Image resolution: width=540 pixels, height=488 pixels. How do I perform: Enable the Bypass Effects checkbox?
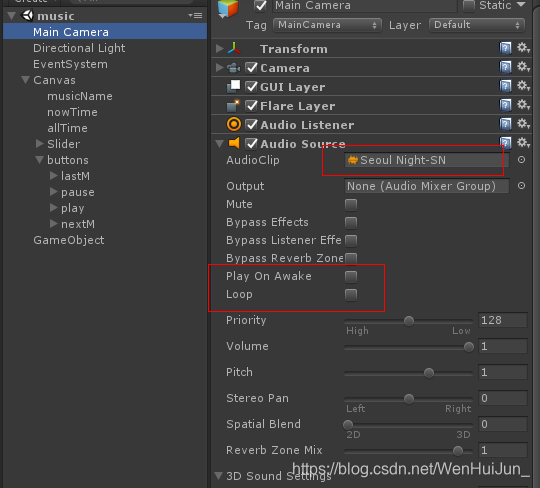click(x=351, y=223)
